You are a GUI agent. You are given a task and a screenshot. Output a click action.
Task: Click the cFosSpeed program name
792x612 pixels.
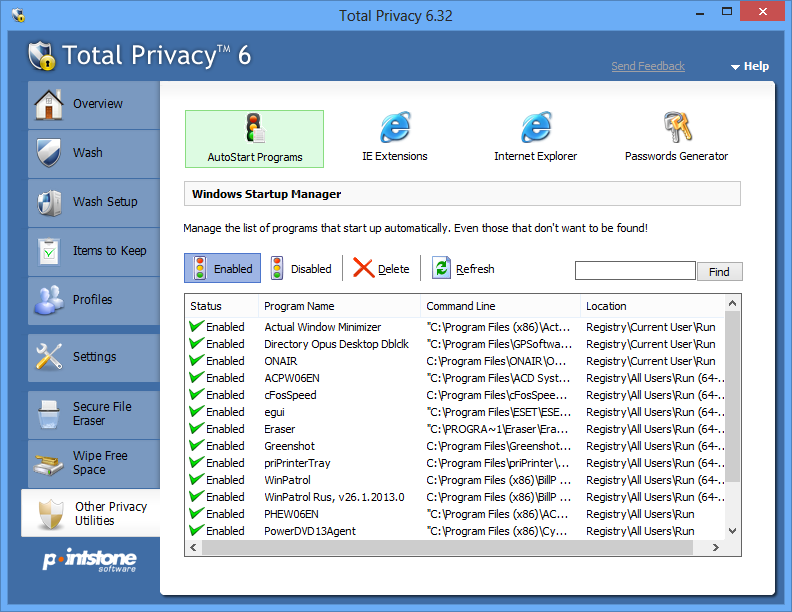pos(290,395)
